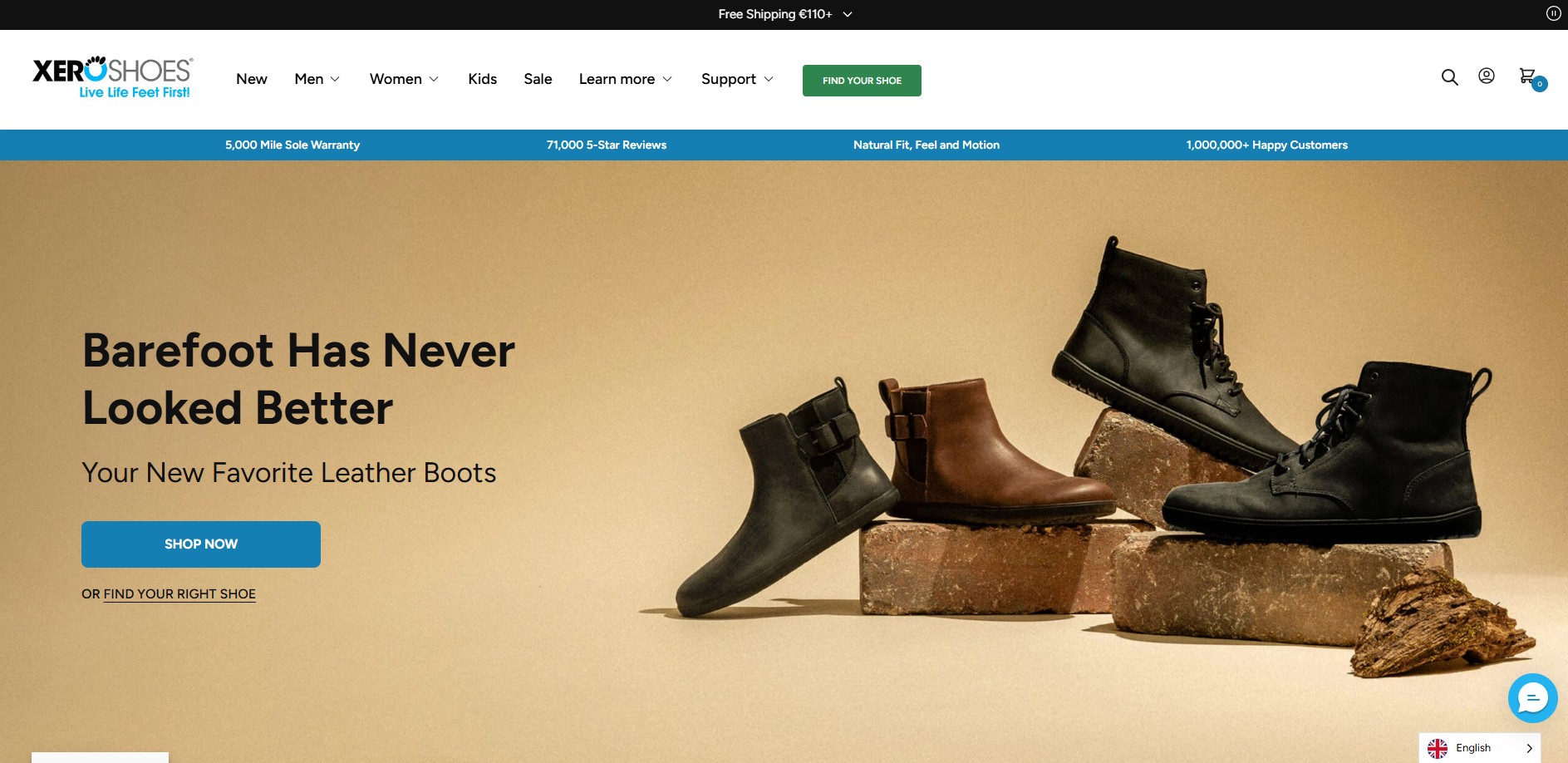Open the shopping cart icon
Screen dimensions: 1568x763
(1527, 75)
